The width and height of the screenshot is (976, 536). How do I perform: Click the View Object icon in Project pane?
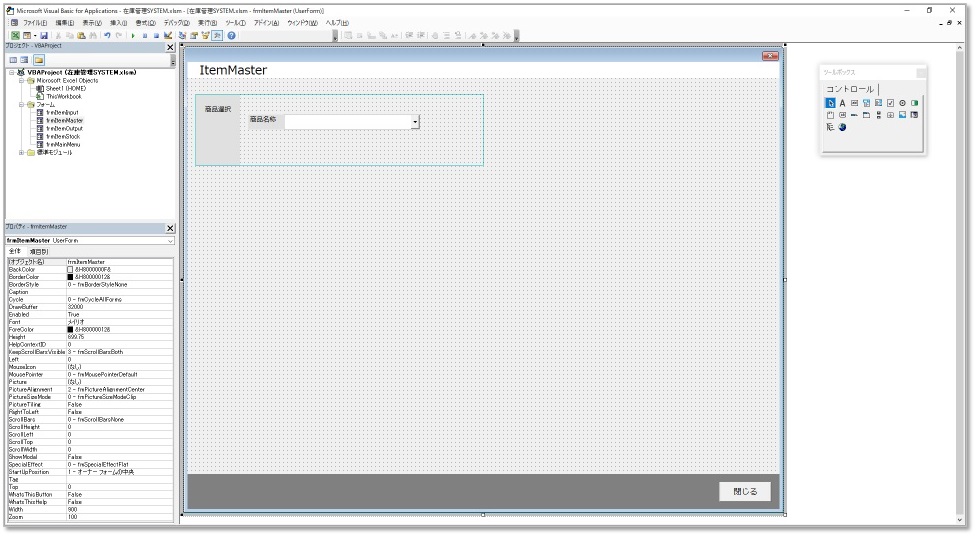(x=24, y=60)
